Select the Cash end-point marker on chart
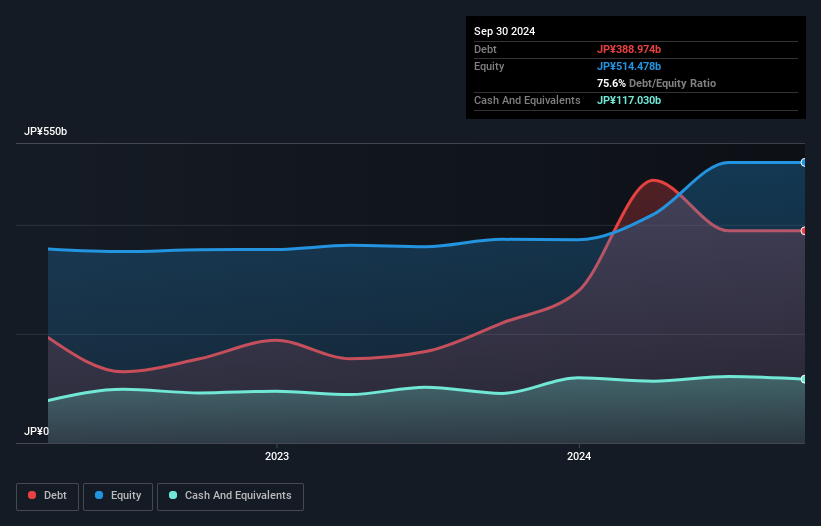The image size is (821, 526). 804,379
